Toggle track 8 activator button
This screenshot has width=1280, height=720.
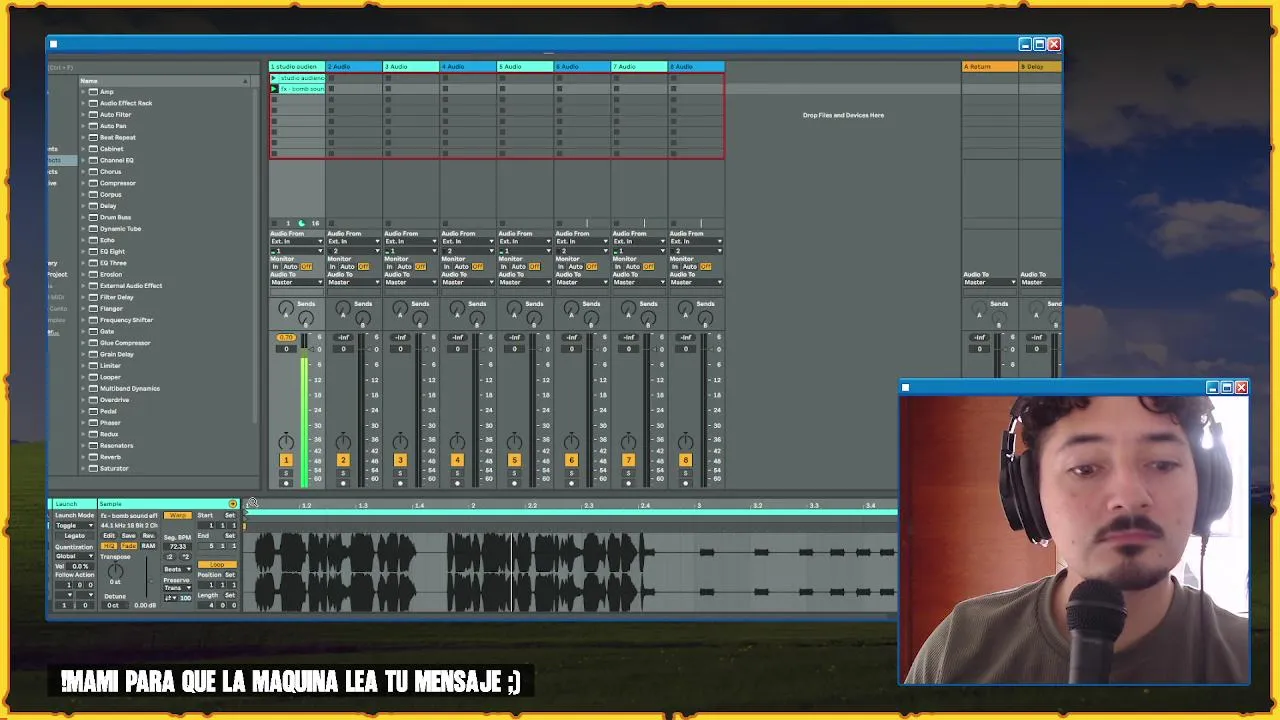coord(685,460)
